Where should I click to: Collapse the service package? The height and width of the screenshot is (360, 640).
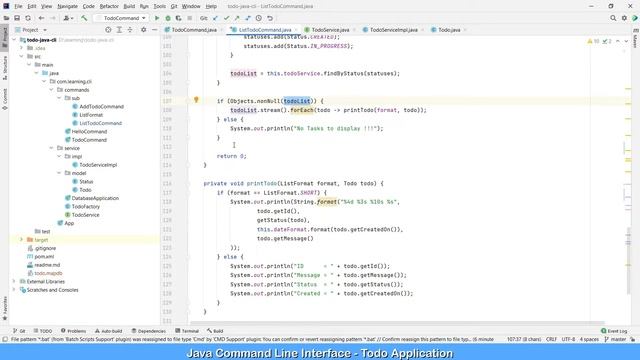(x=51, y=148)
